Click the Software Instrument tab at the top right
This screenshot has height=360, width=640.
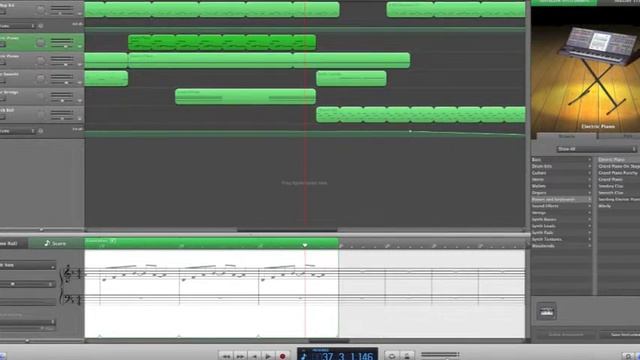(564, 2)
